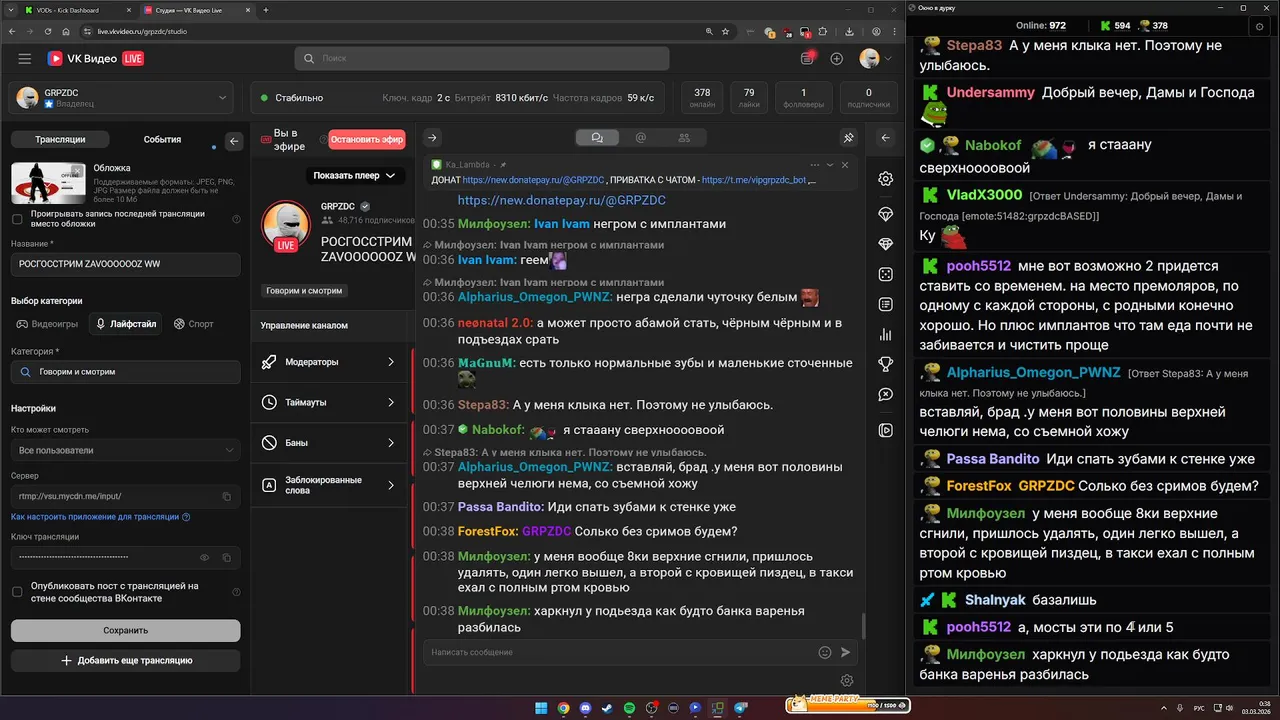
Task: Open the dice icon in right sidebar
Action: (x=886, y=274)
